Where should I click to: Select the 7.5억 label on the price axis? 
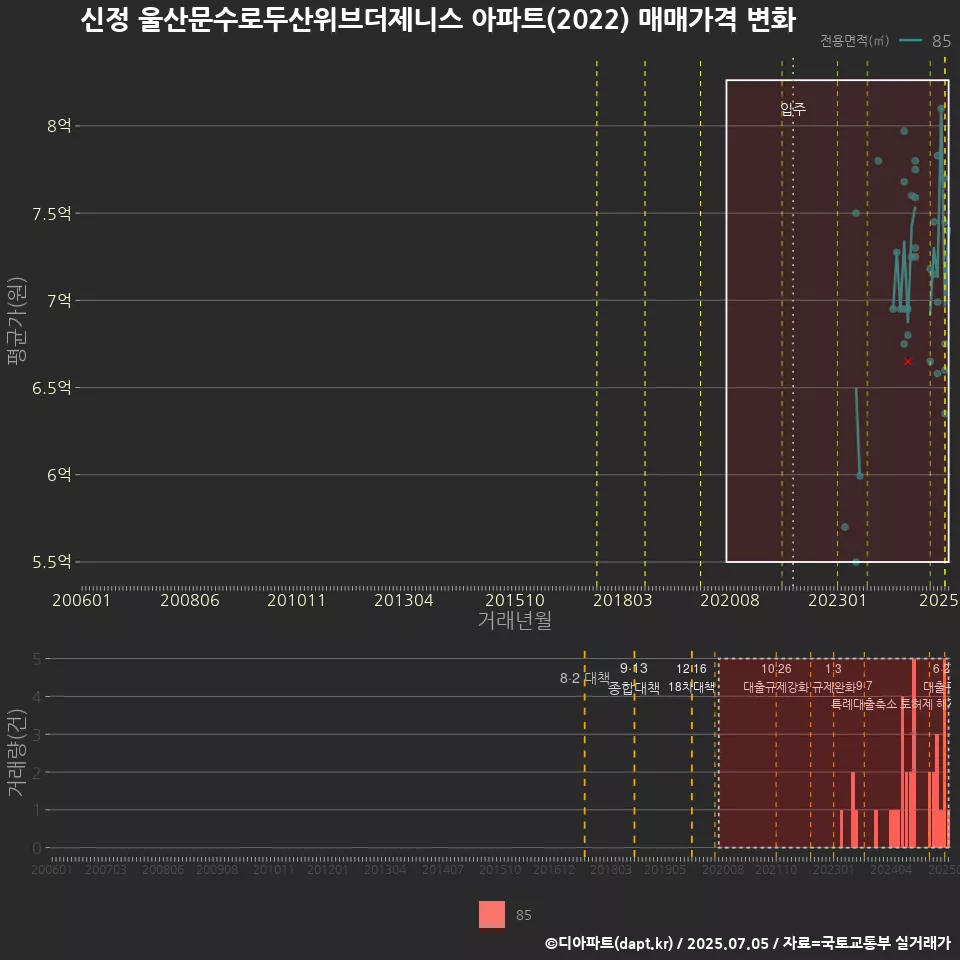[x=51, y=213]
